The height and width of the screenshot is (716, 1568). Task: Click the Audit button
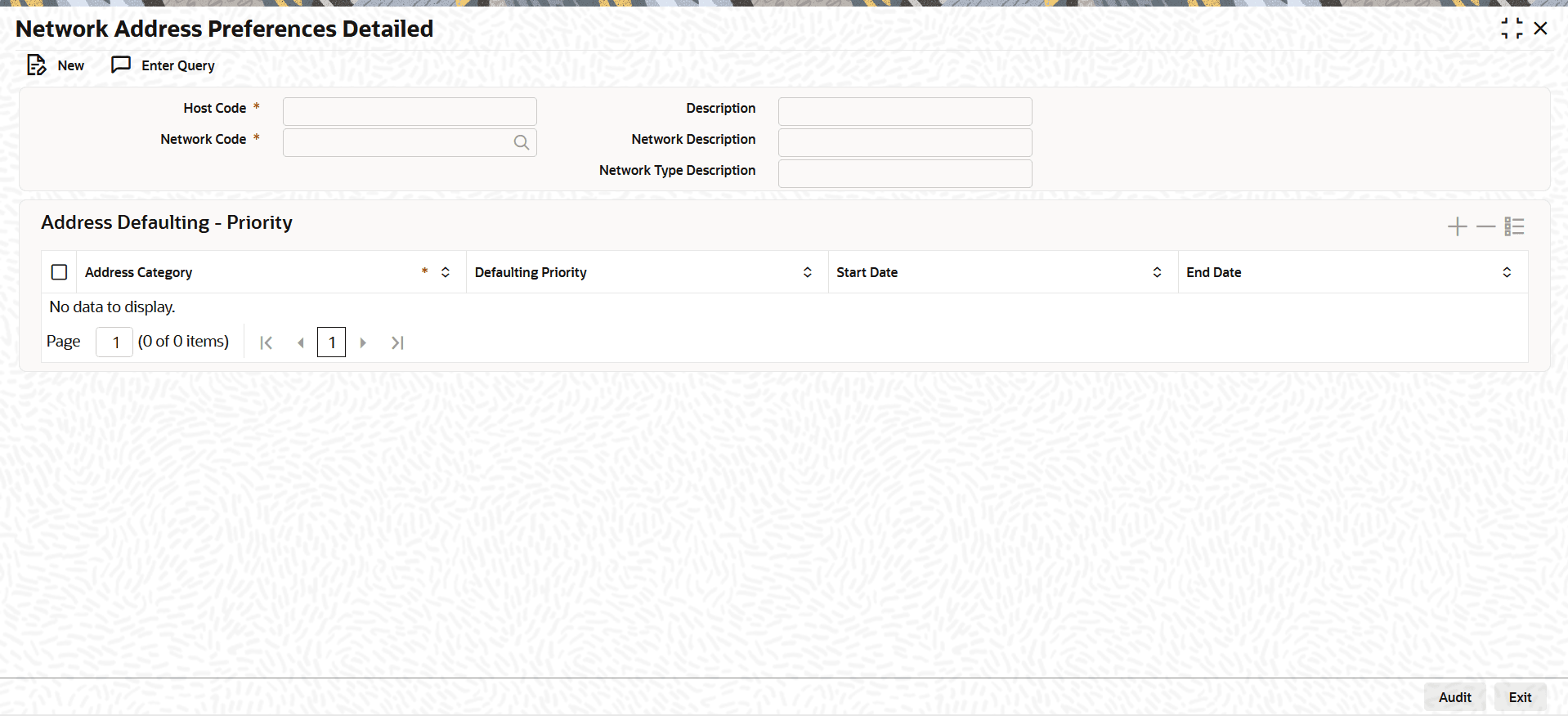1455,697
